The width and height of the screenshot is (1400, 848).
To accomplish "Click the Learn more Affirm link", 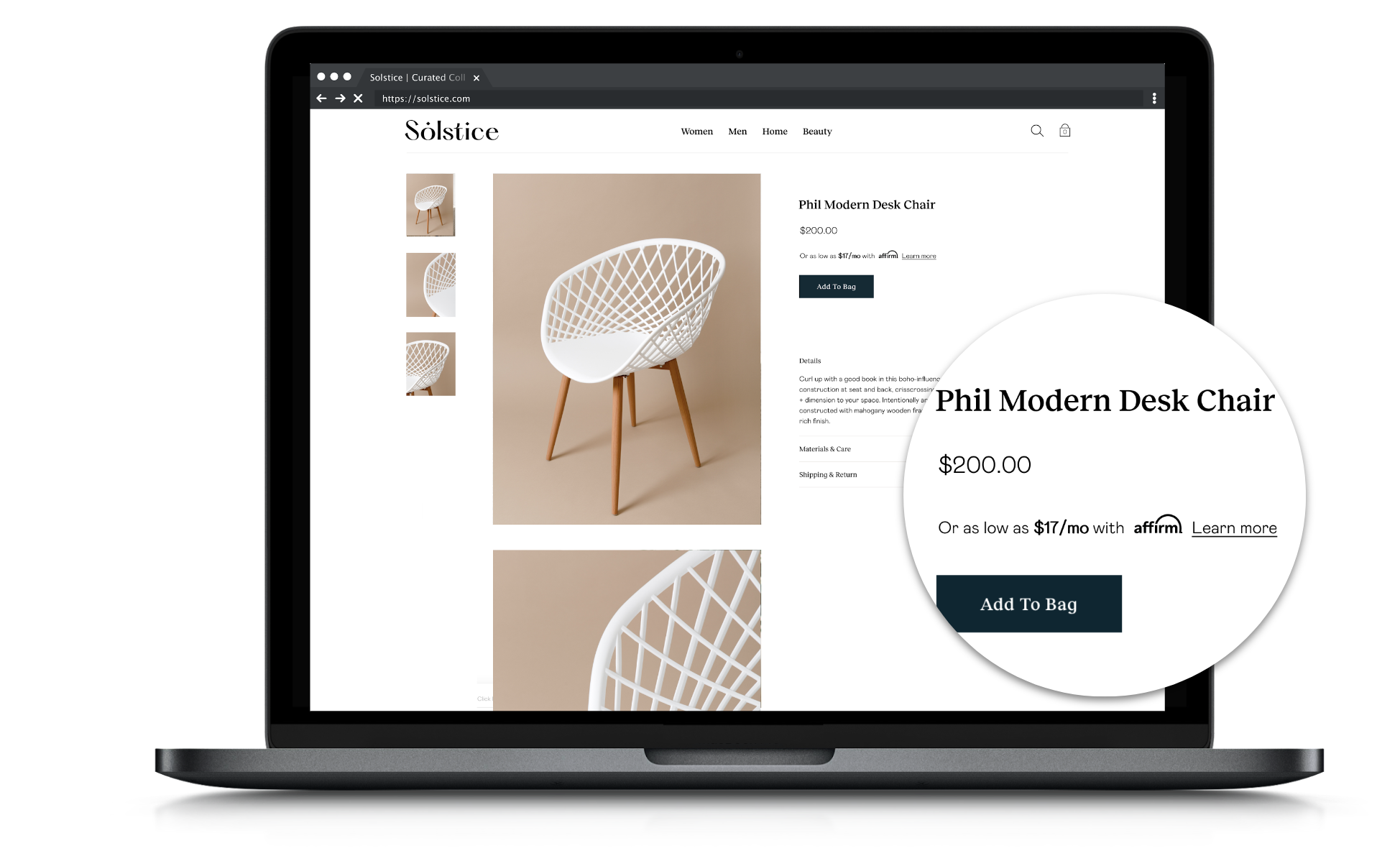I will click(918, 255).
